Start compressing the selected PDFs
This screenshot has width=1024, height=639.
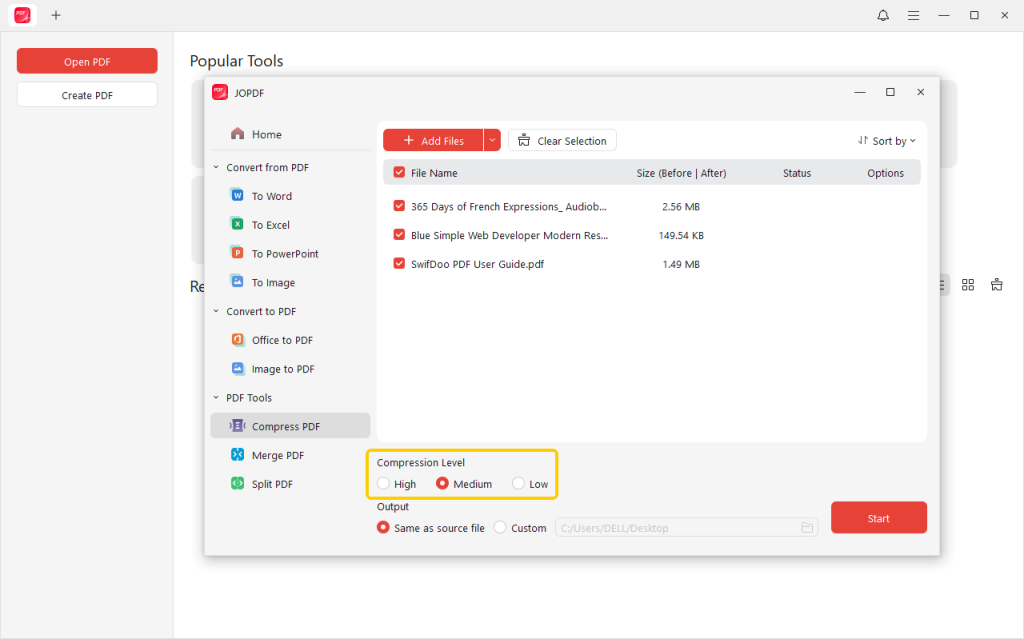tap(878, 518)
